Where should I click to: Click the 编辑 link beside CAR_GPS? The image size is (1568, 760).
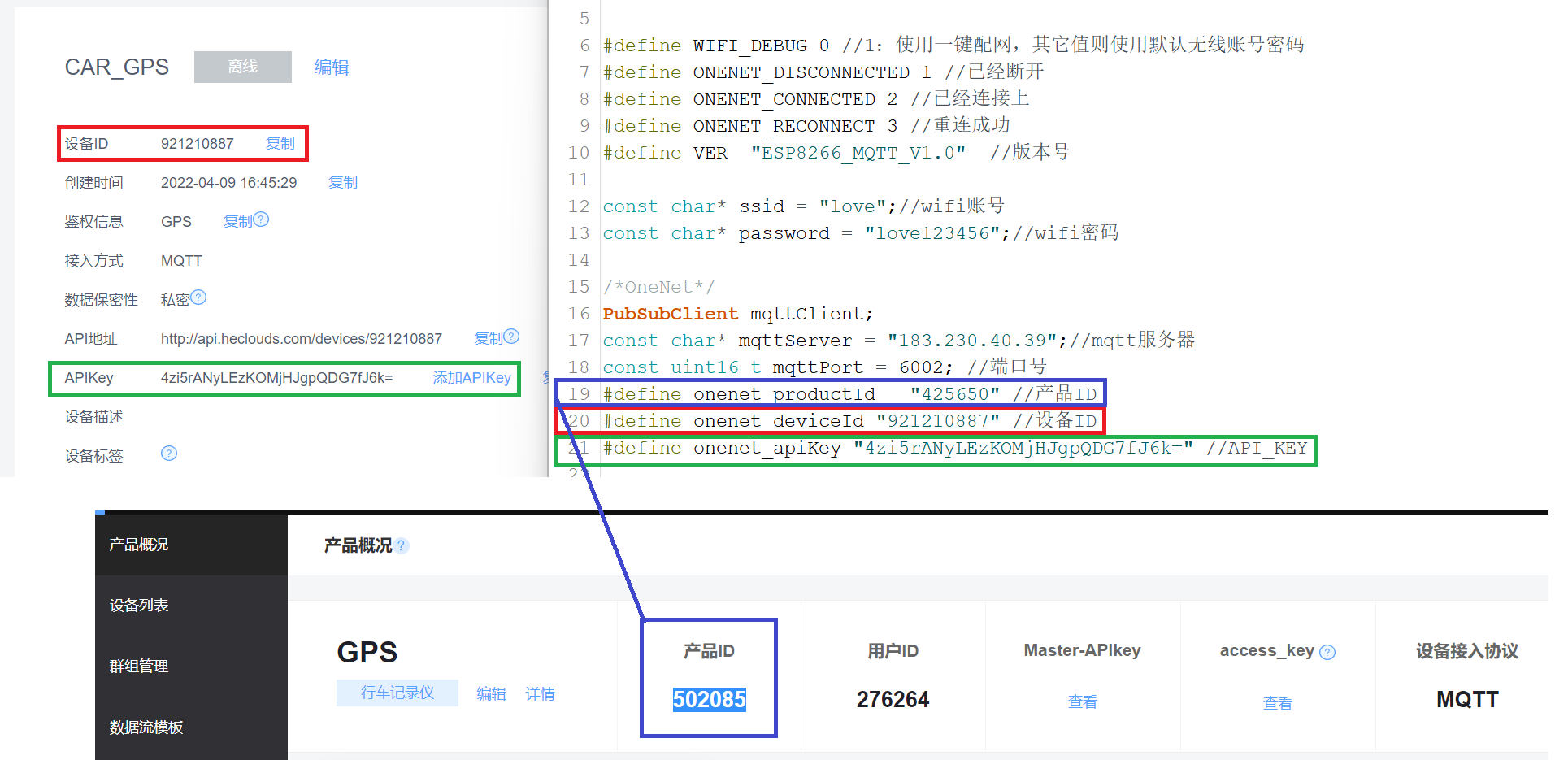pos(332,67)
